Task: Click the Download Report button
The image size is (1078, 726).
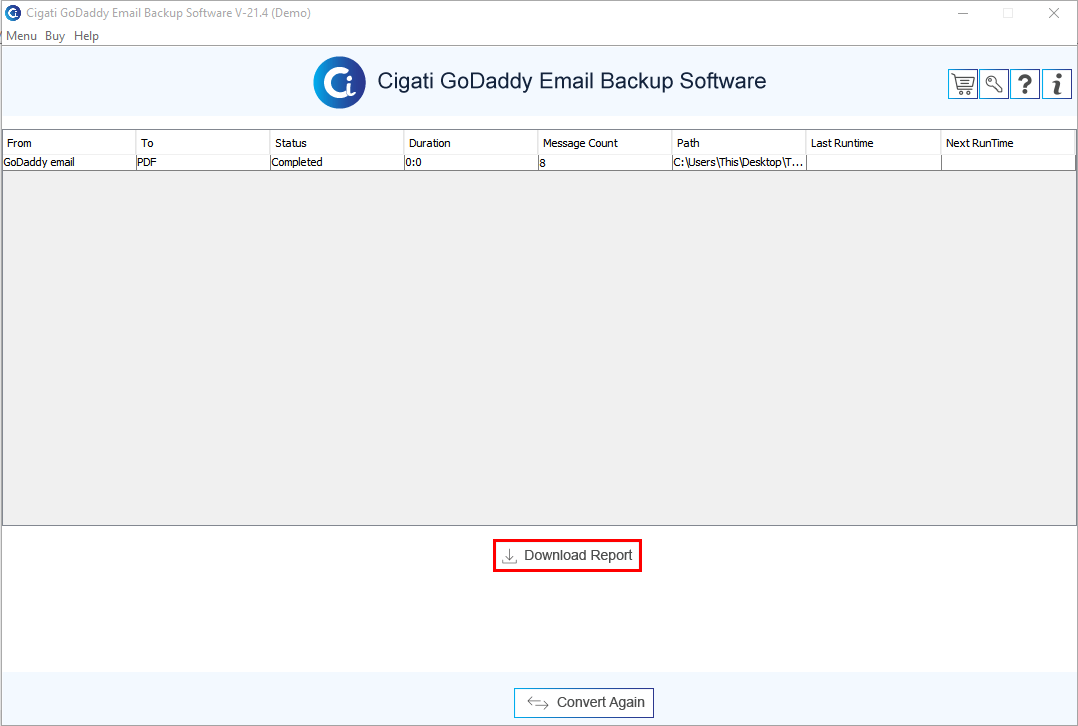Action: pyautogui.click(x=567, y=556)
